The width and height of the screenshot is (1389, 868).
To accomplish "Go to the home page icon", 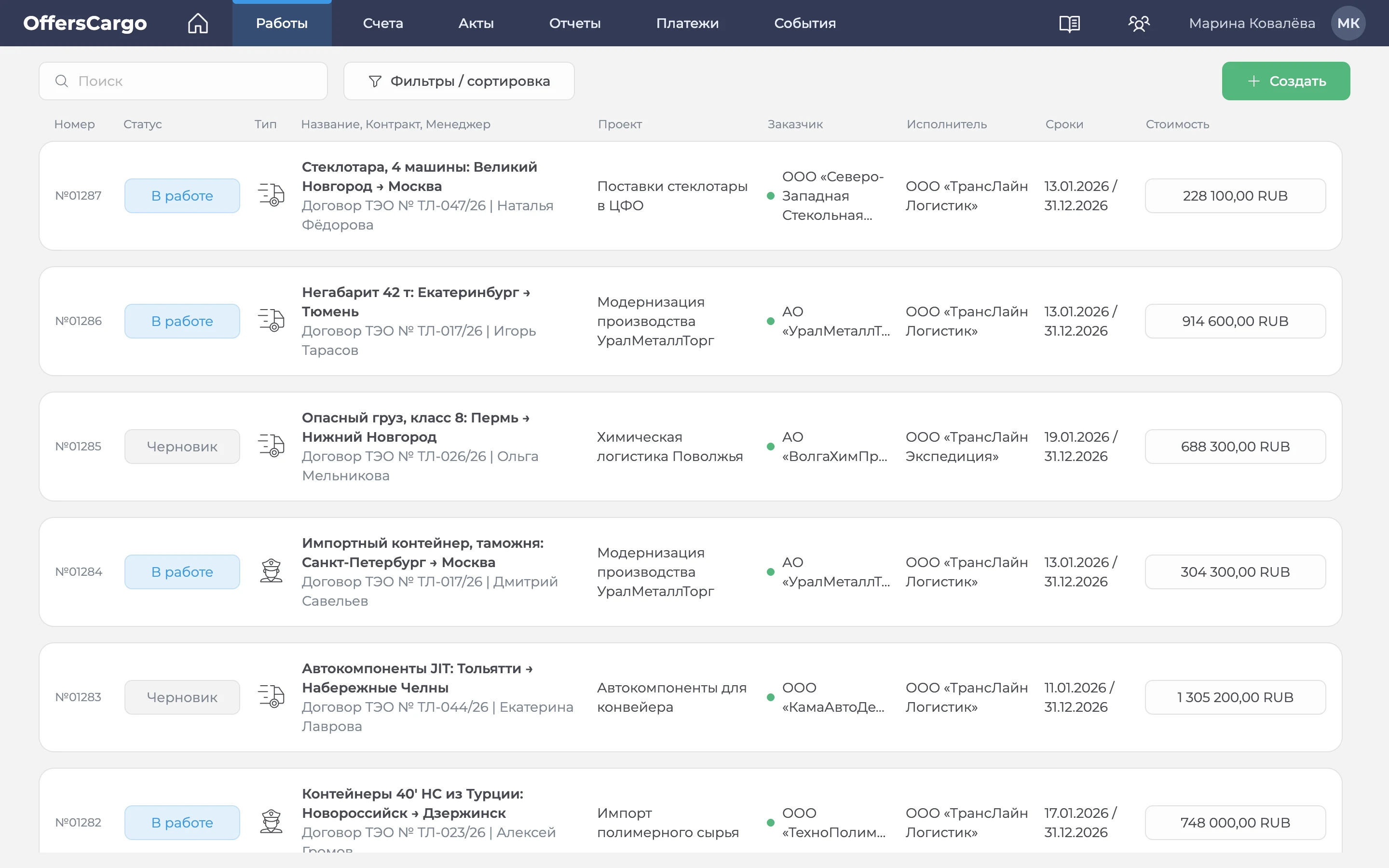I will click(x=198, y=23).
